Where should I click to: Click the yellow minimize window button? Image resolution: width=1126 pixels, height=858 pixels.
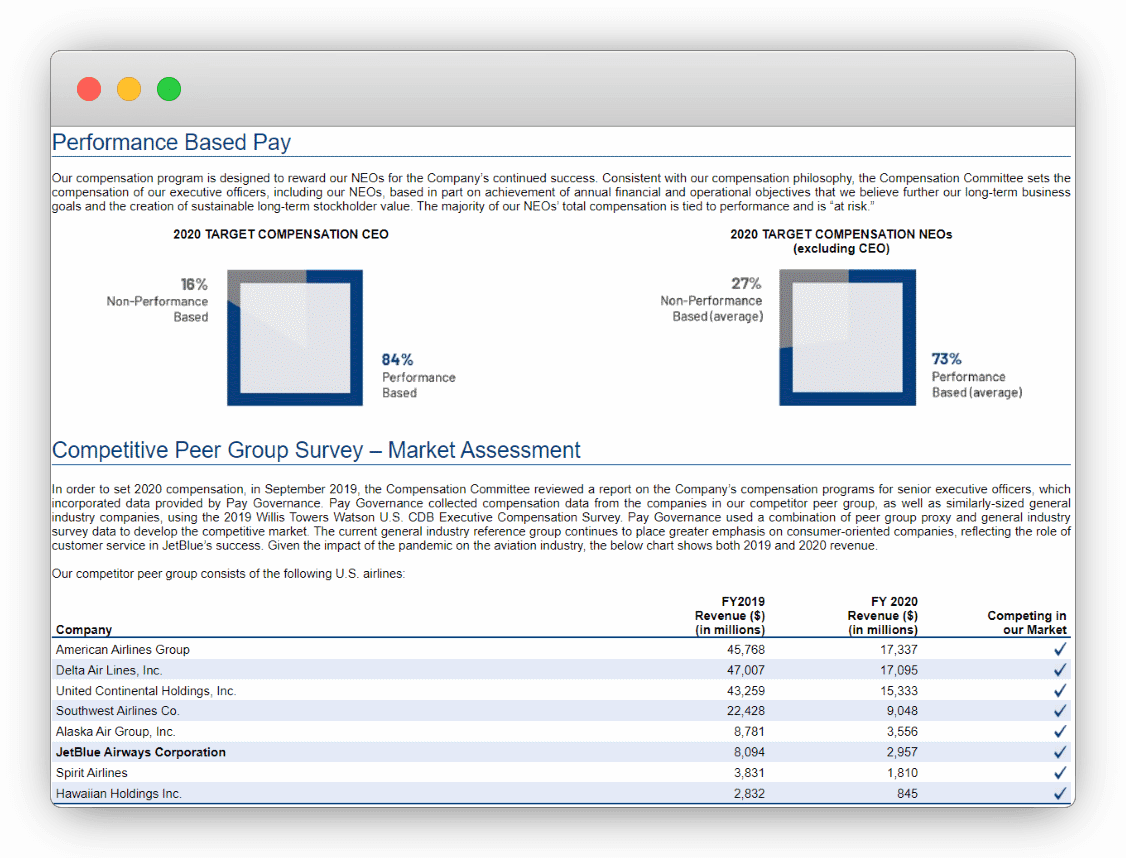point(129,89)
